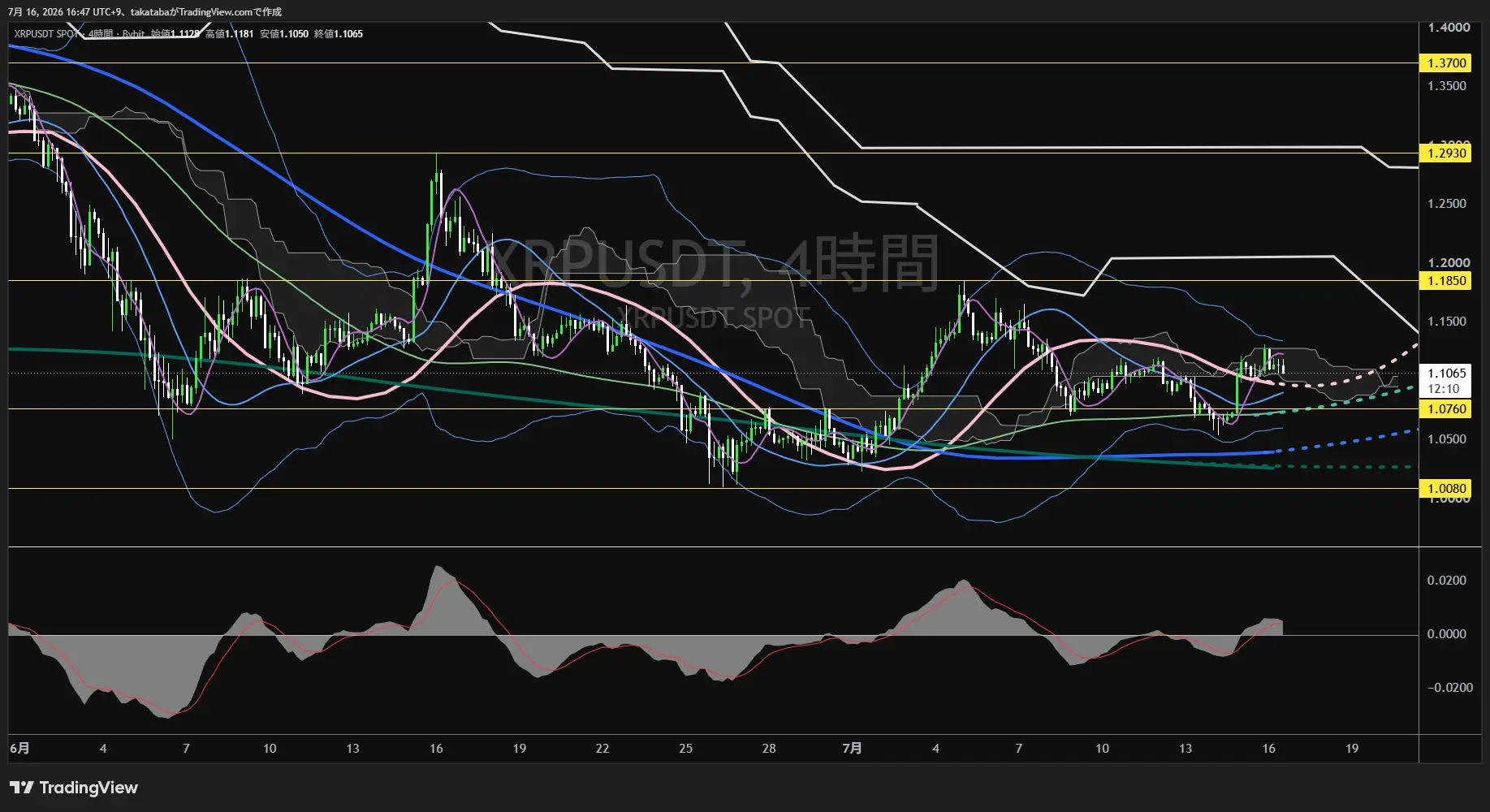This screenshot has height=812, width=1490.
Task: Click the 25 date label on time axis
Action: (x=686, y=749)
